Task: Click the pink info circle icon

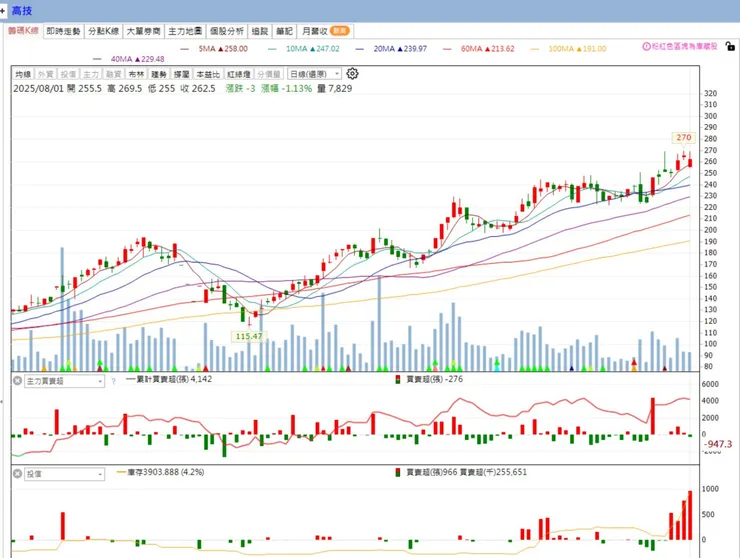Action: 646,46
